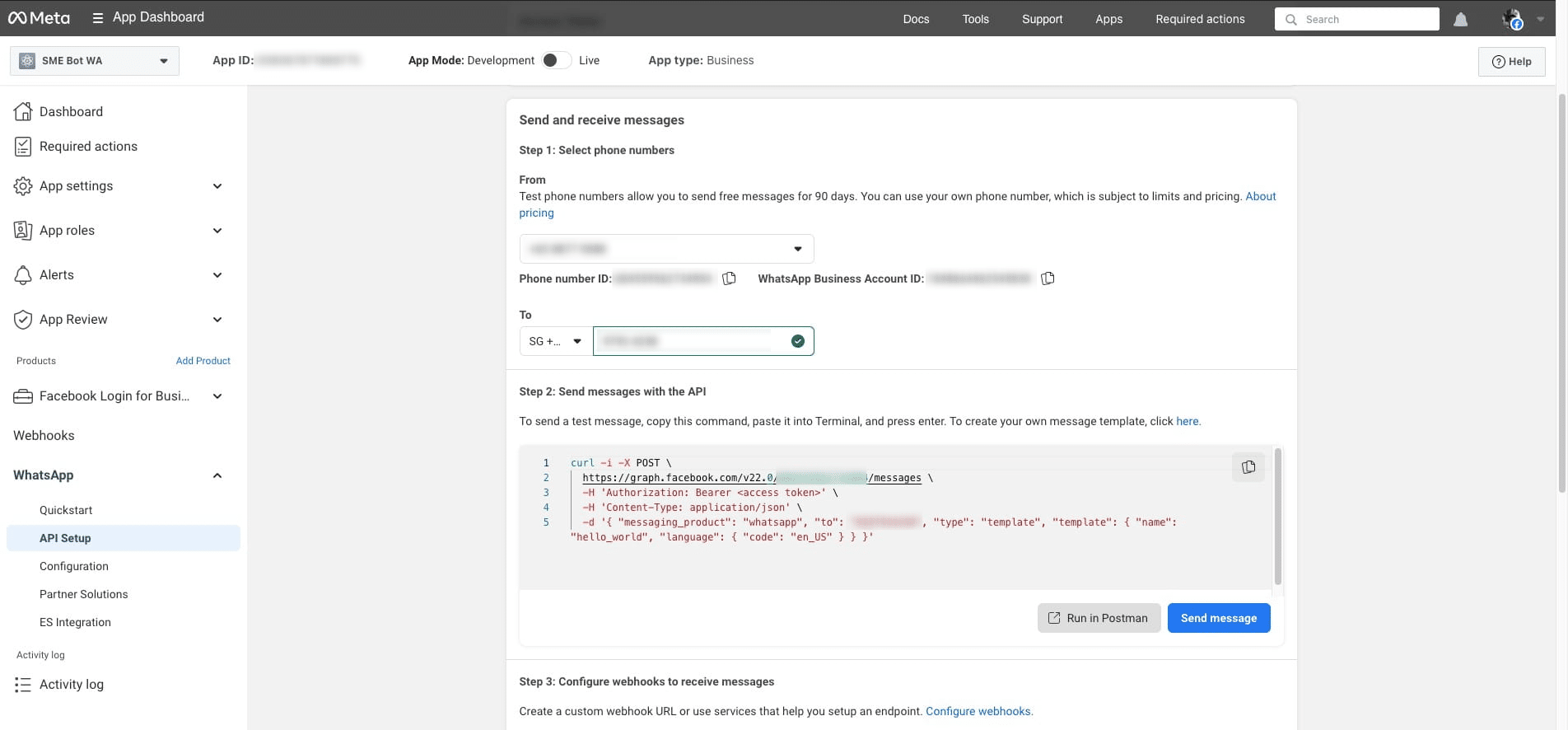This screenshot has width=1568, height=730.
Task: Expand Alerts section
Action: click(217, 275)
